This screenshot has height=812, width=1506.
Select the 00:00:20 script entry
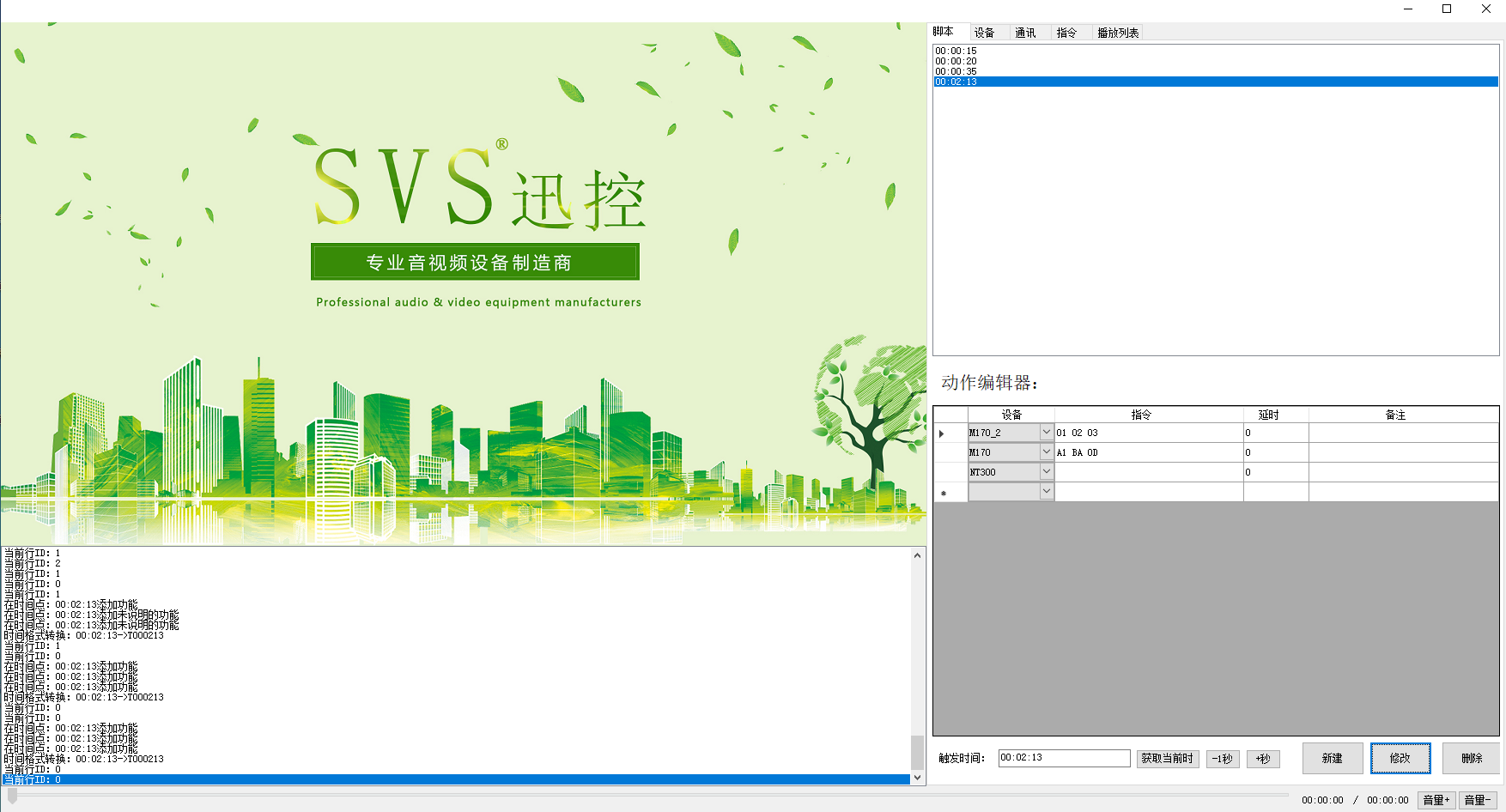click(x=956, y=61)
